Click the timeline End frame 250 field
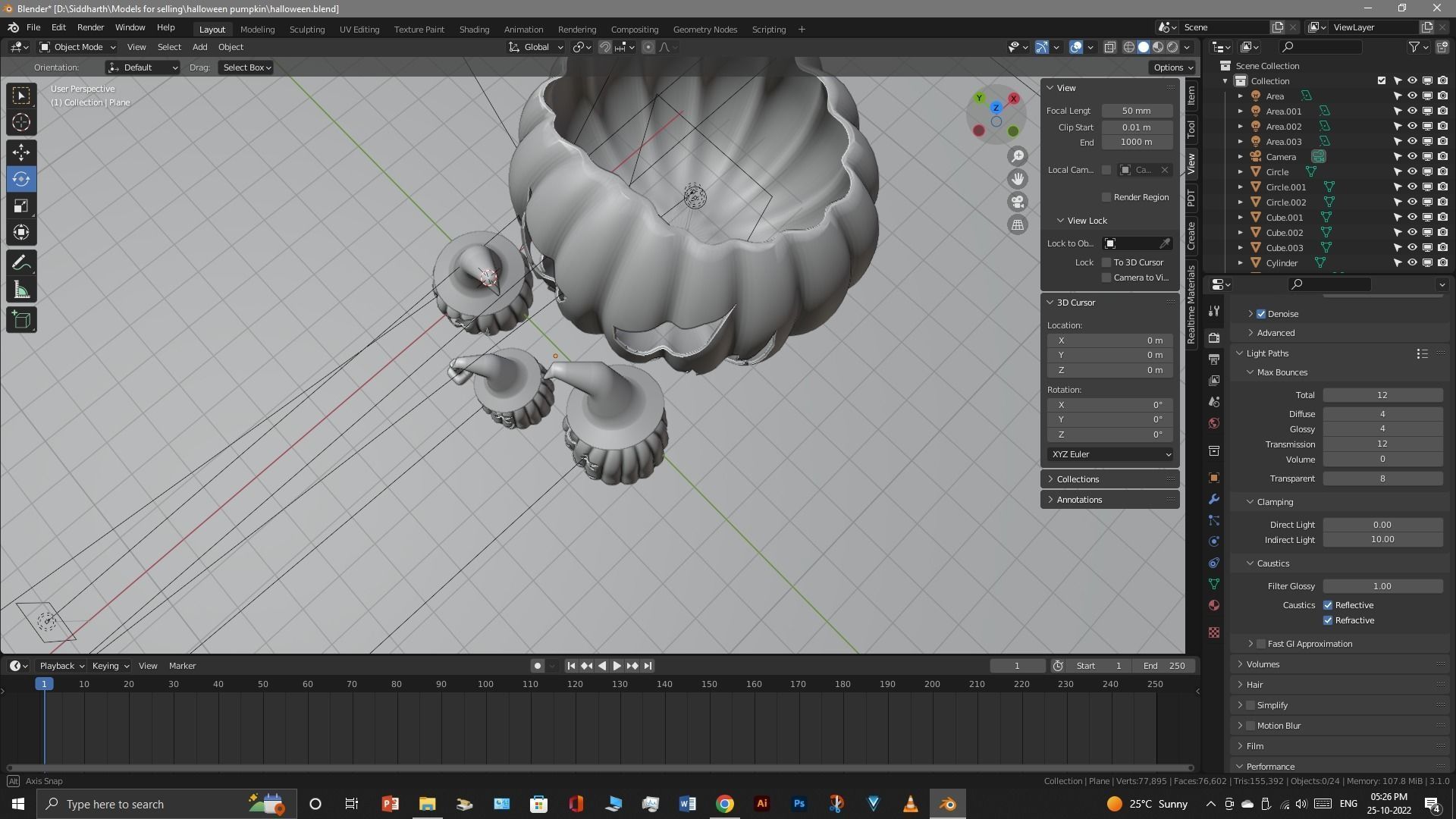The width and height of the screenshot is (1456, 819). (1164, 666)
